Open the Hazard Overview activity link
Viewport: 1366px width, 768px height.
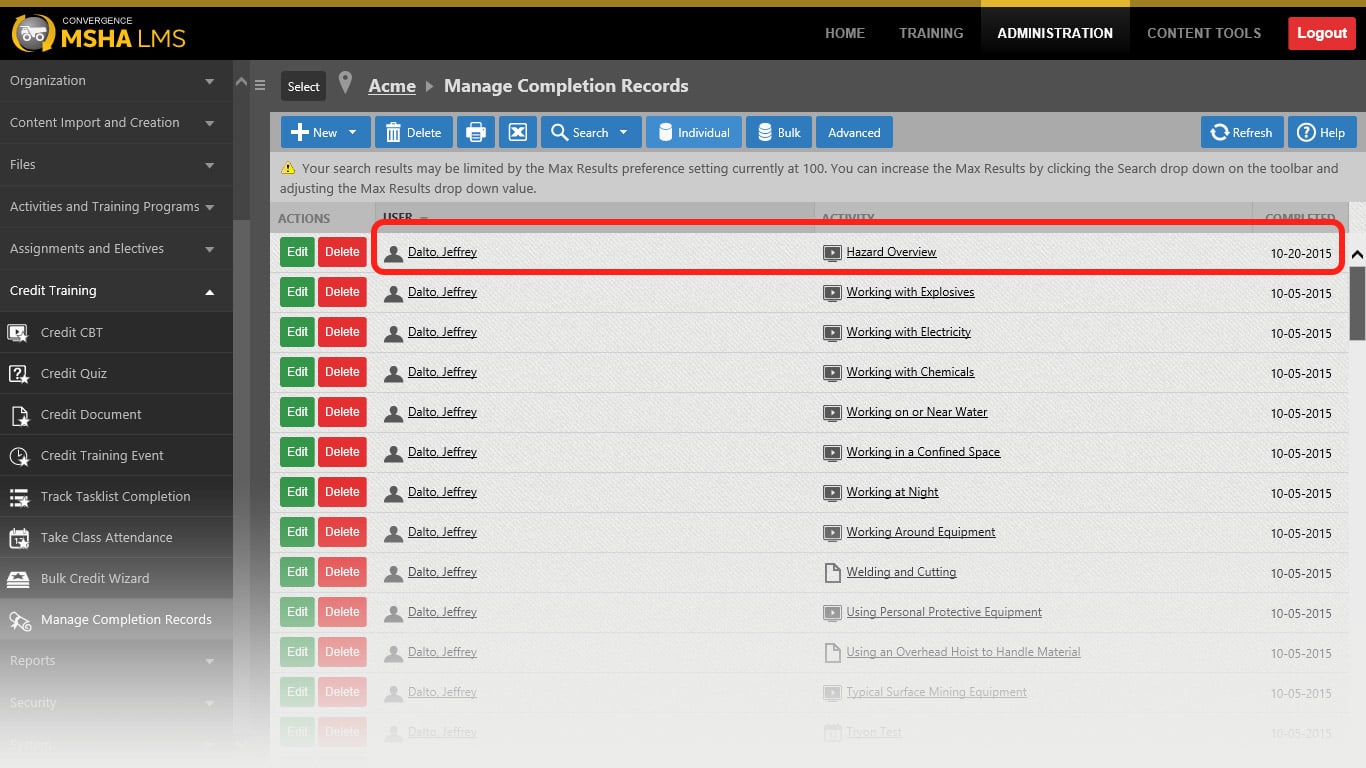(891, 252)
